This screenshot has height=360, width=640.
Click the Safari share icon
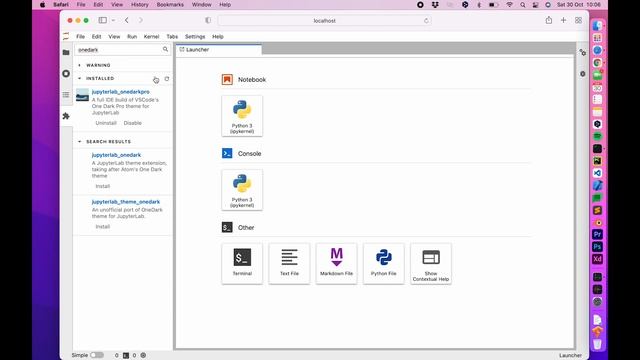(549, 20)
